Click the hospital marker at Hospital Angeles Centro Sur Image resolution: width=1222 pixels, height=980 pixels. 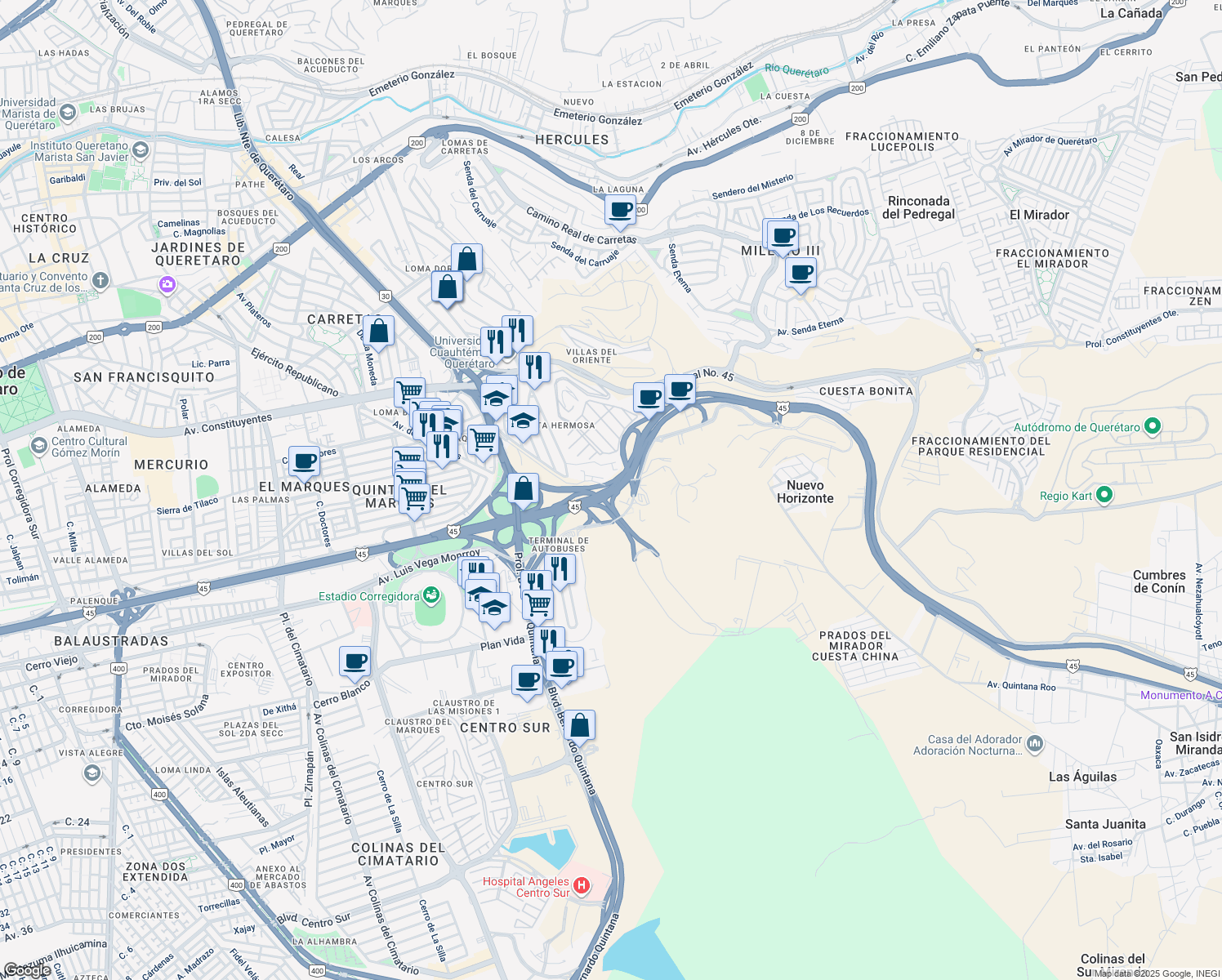point(581,884)
